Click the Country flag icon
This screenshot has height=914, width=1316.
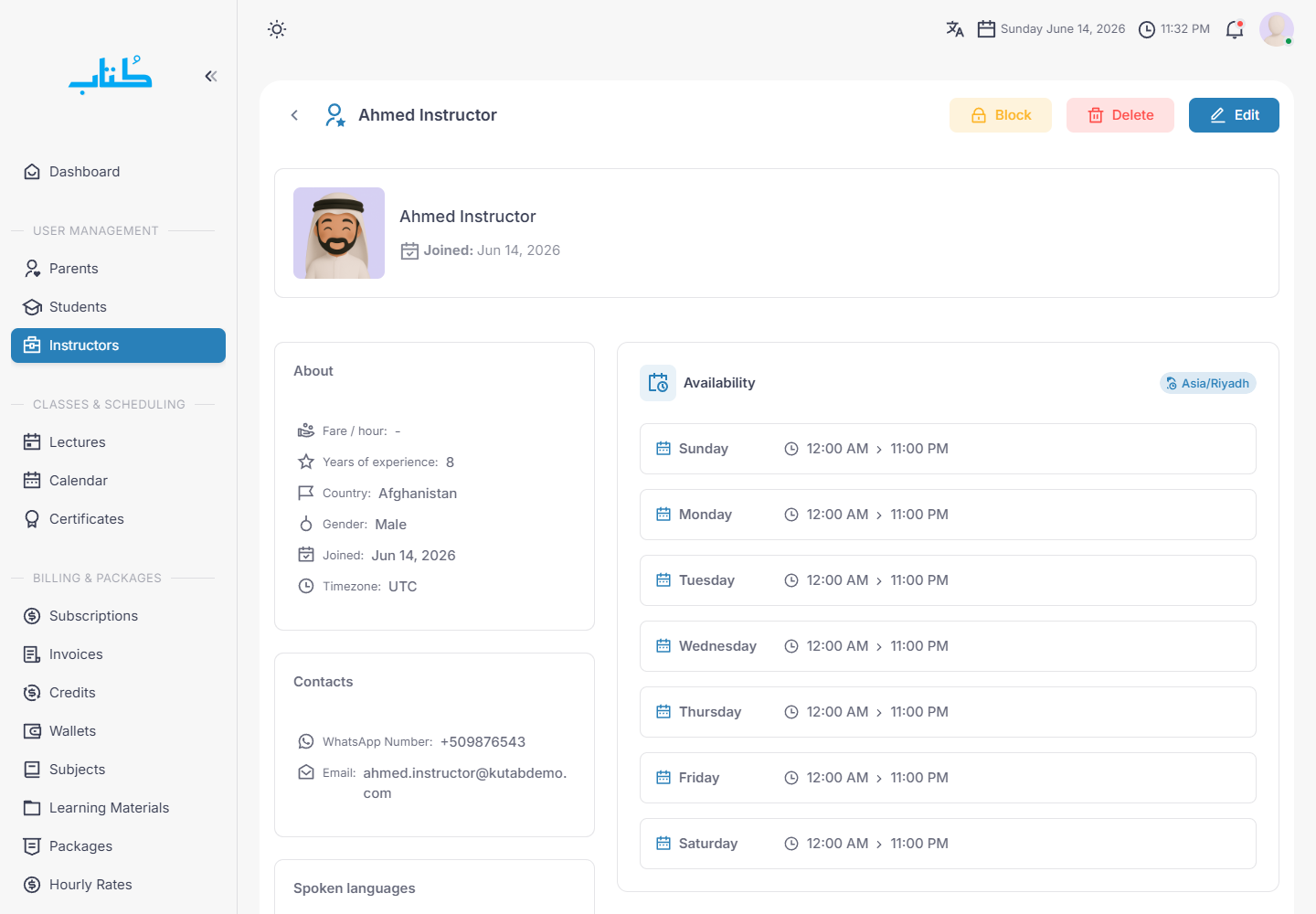point(306,493)
